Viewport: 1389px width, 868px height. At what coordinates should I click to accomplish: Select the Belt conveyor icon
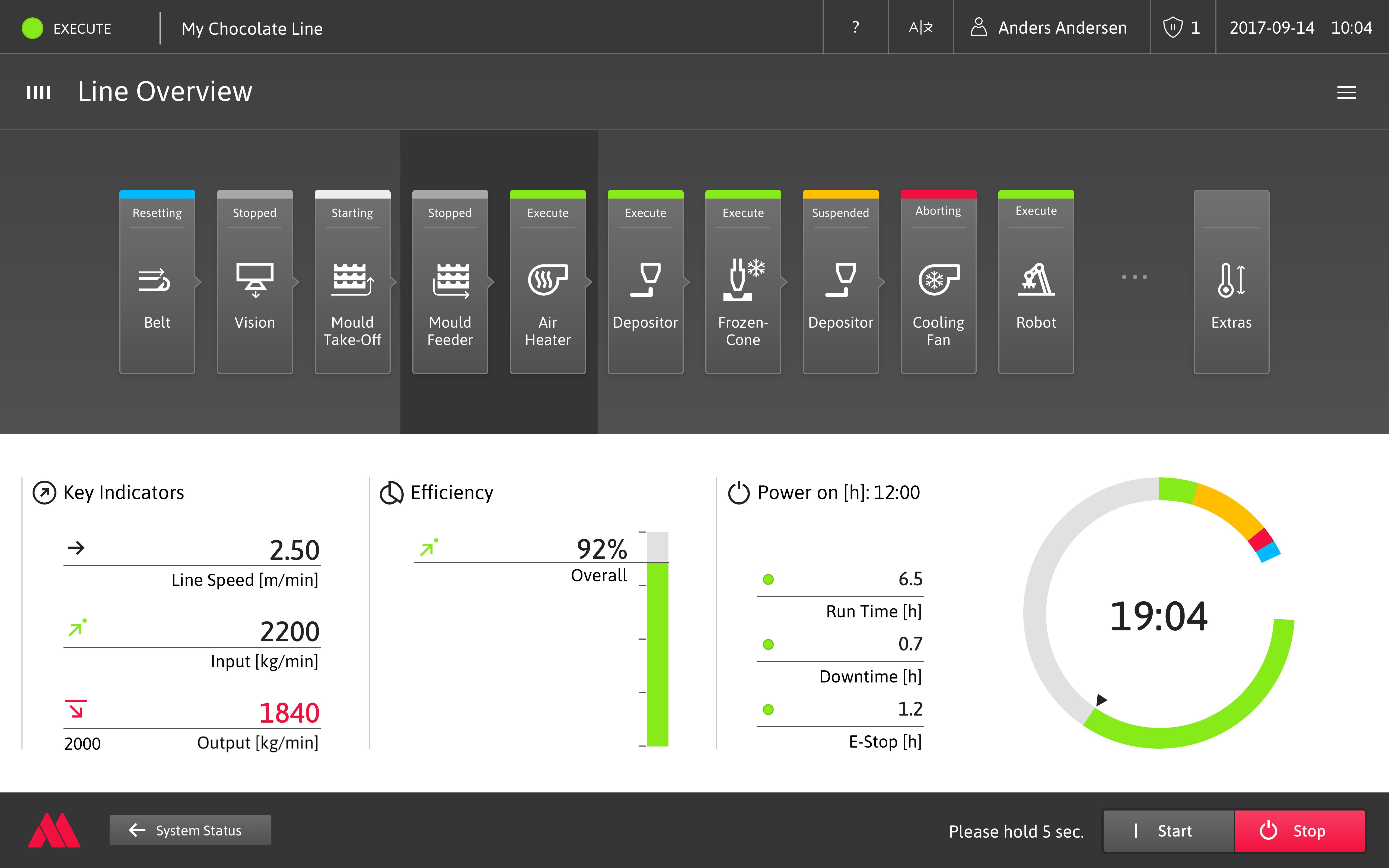tap(157, 281)
